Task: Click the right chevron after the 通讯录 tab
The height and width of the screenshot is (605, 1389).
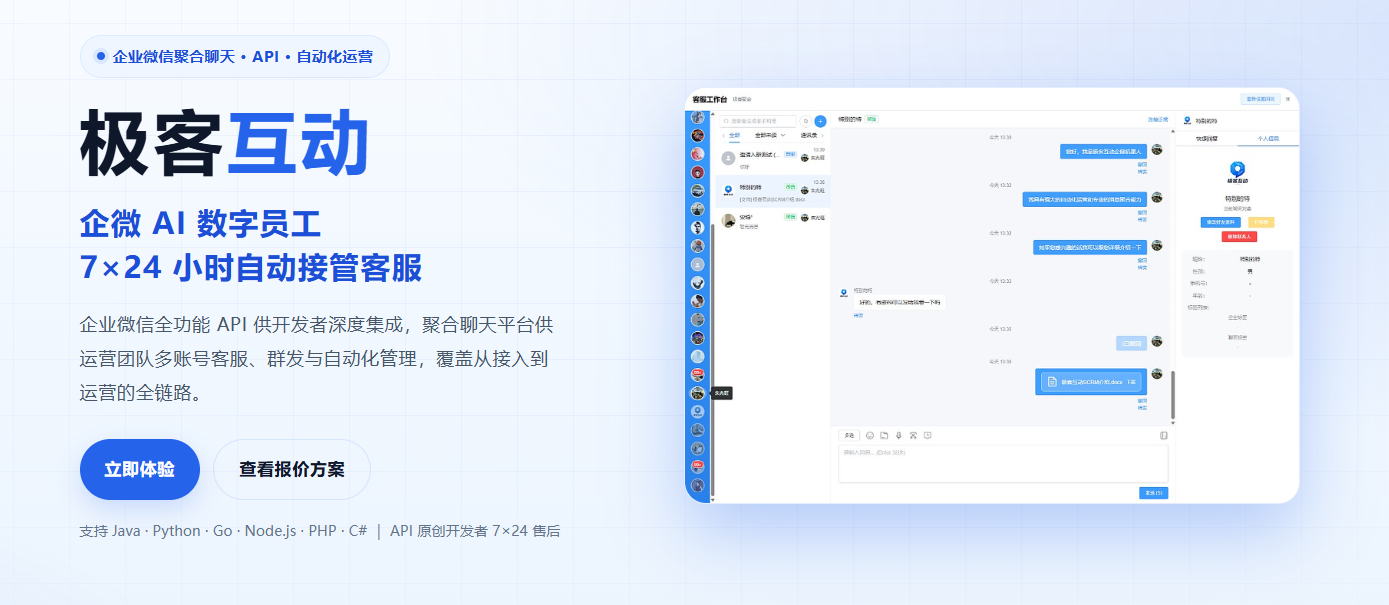Action: 823,135
